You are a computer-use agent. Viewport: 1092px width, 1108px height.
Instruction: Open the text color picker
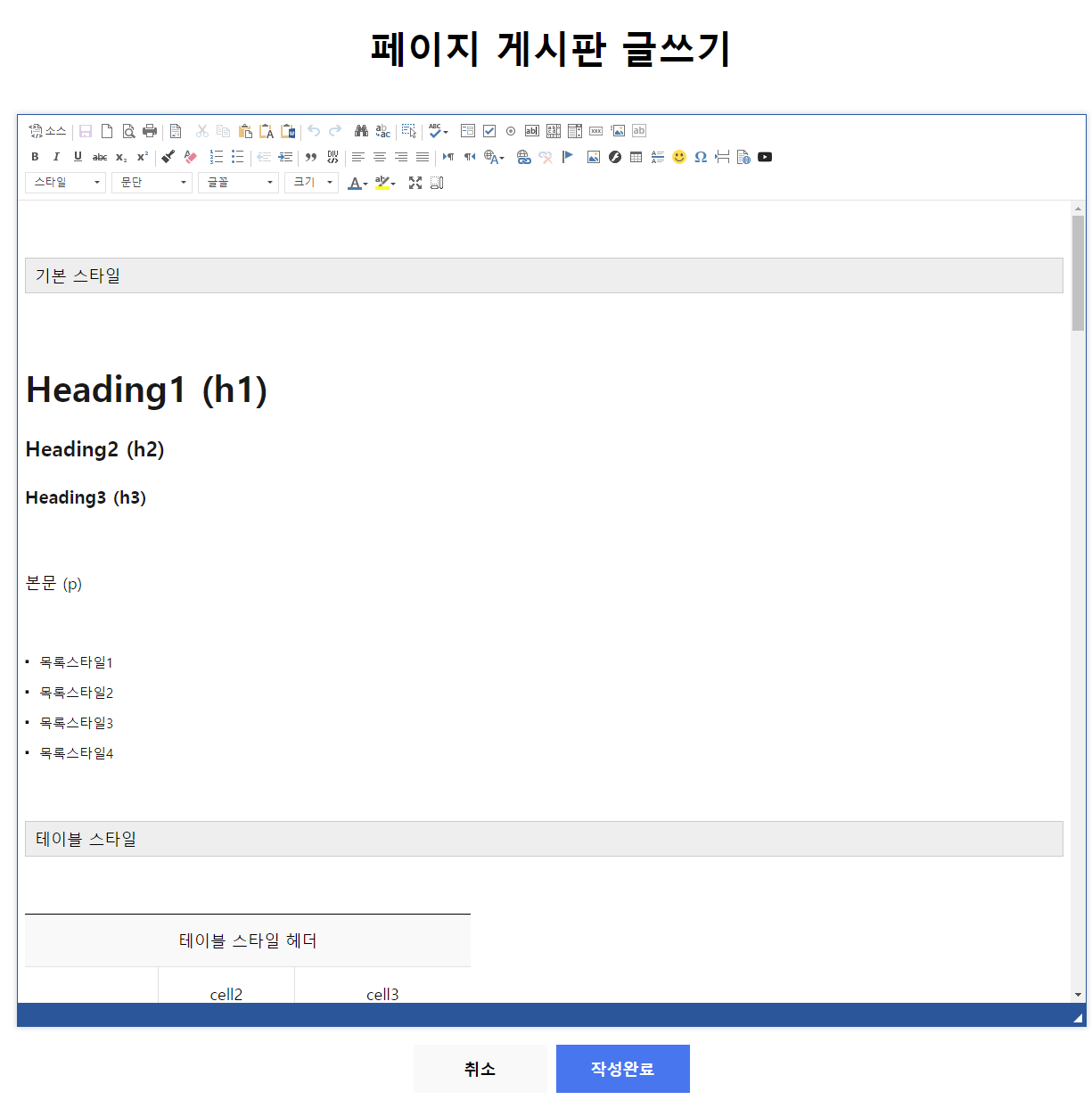(357, 183)
